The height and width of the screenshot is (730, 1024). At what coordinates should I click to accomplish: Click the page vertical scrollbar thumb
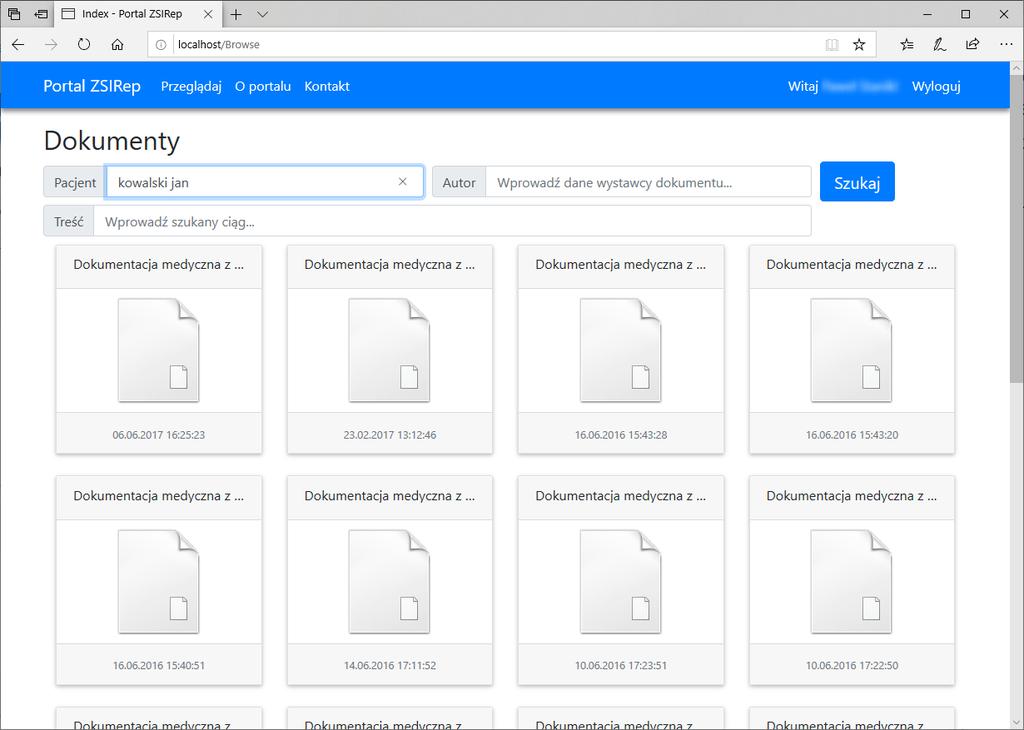pos(1017,229)
